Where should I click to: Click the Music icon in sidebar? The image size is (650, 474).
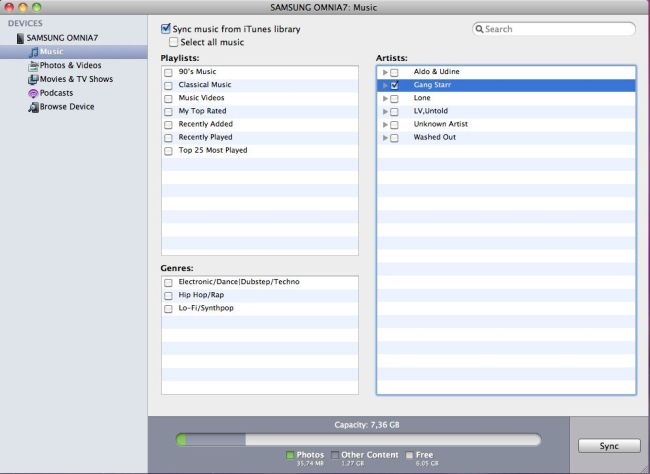pyautogui.click(x=33, y=51)
